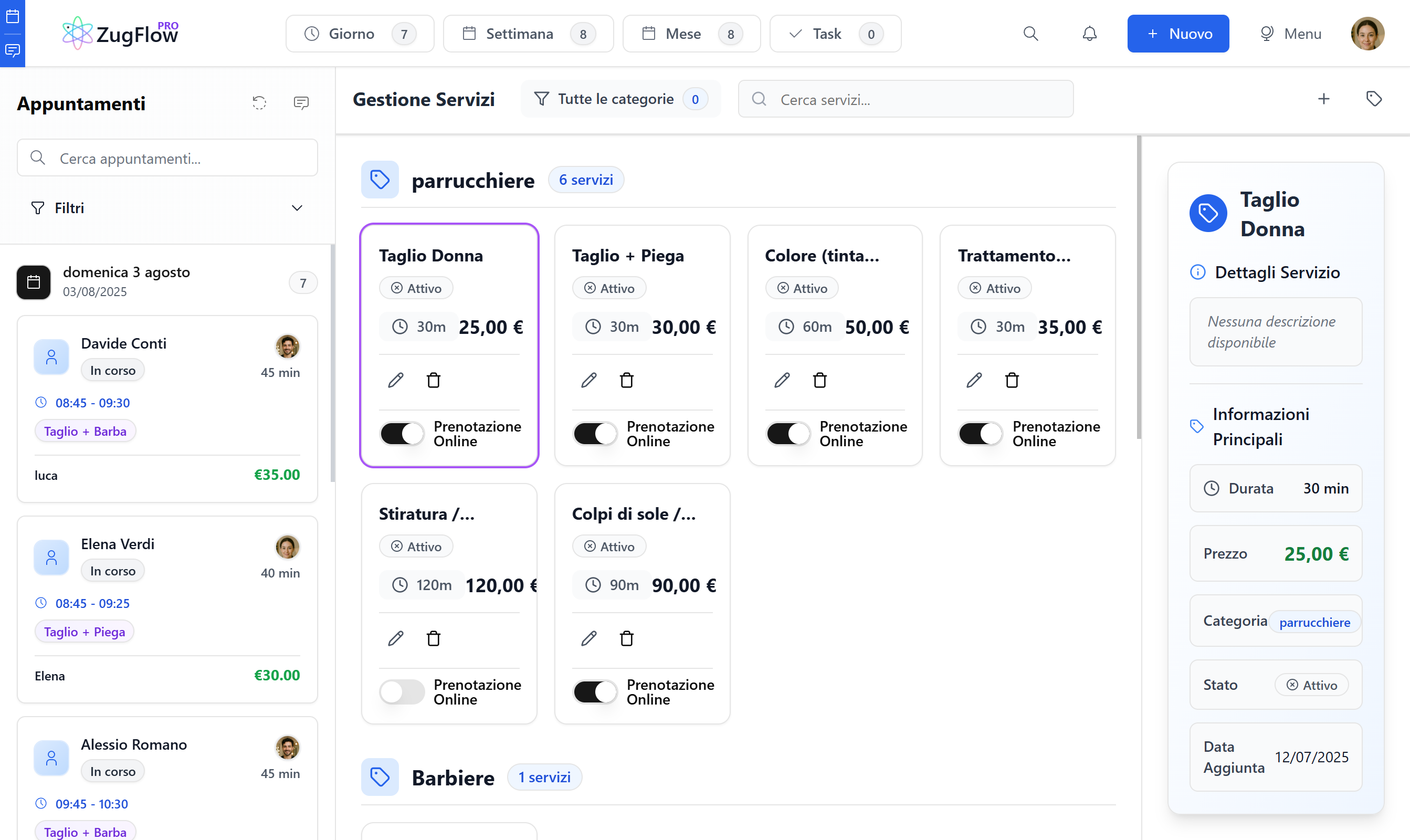Enable online booking for Stiratura

(x=402, y=692)
